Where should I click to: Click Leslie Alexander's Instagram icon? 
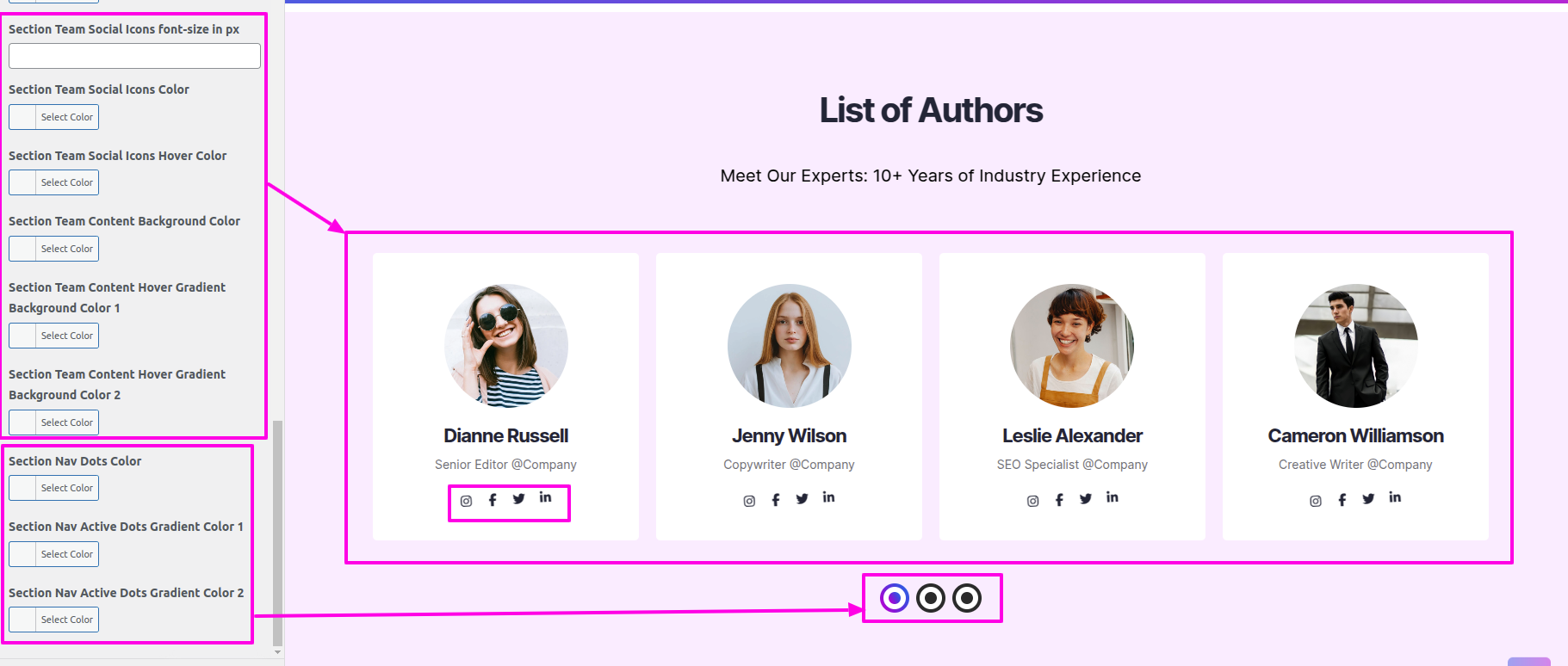coord(1032,501)
